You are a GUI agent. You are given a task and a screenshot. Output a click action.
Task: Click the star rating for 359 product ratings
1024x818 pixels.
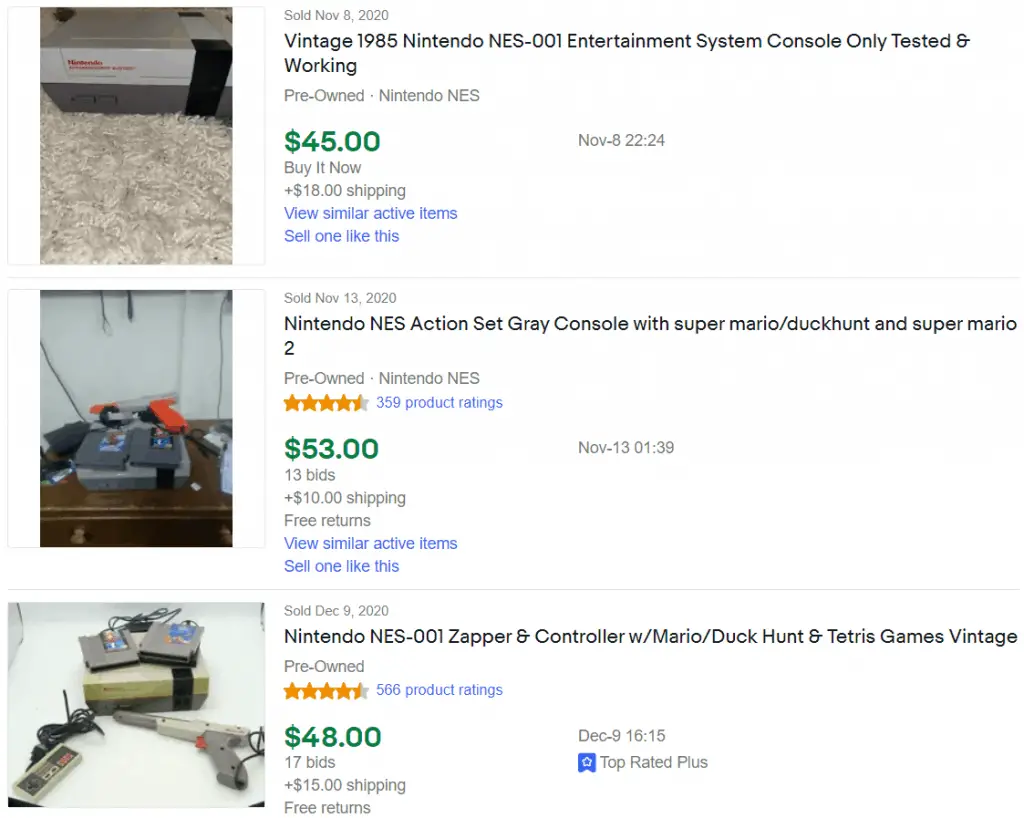point(327,403)
